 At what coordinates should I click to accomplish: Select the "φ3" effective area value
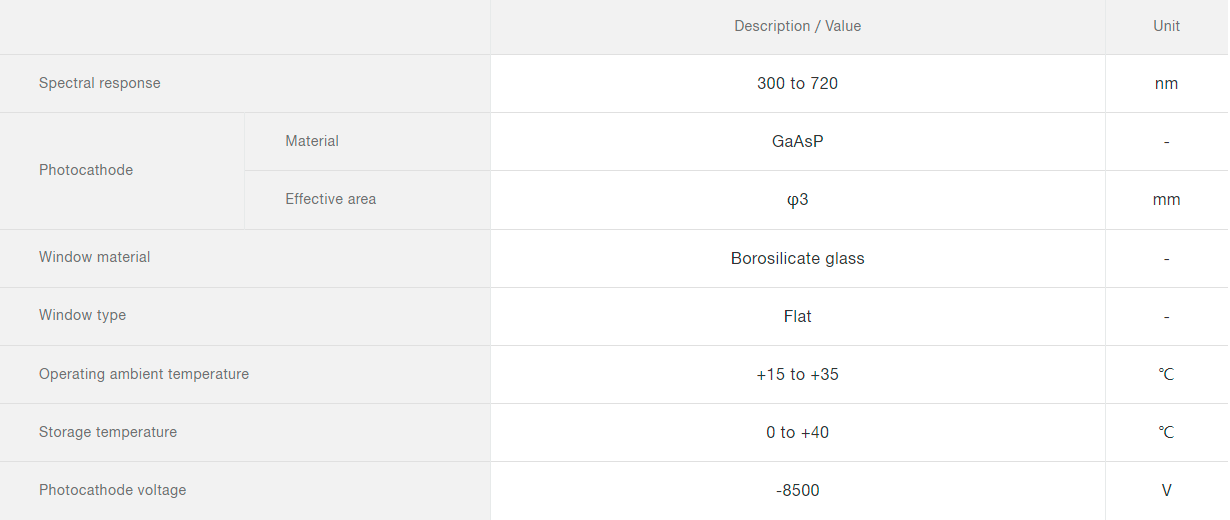tap(797, 200)
